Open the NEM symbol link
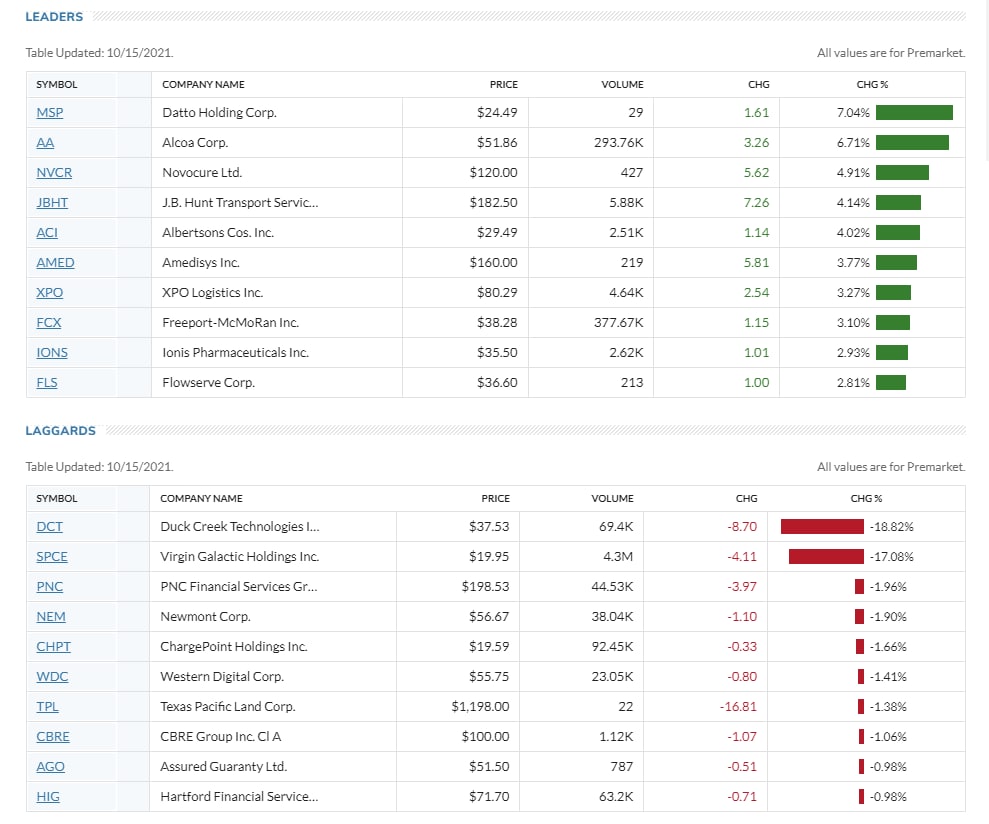The image size is (989, 824). (50, 616)
